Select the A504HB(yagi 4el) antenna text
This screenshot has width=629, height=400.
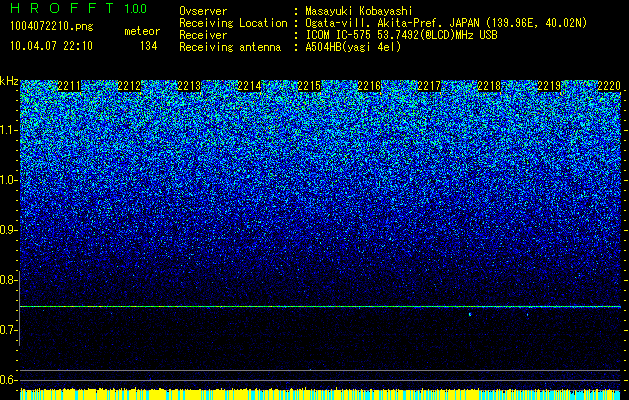(353, 47)
